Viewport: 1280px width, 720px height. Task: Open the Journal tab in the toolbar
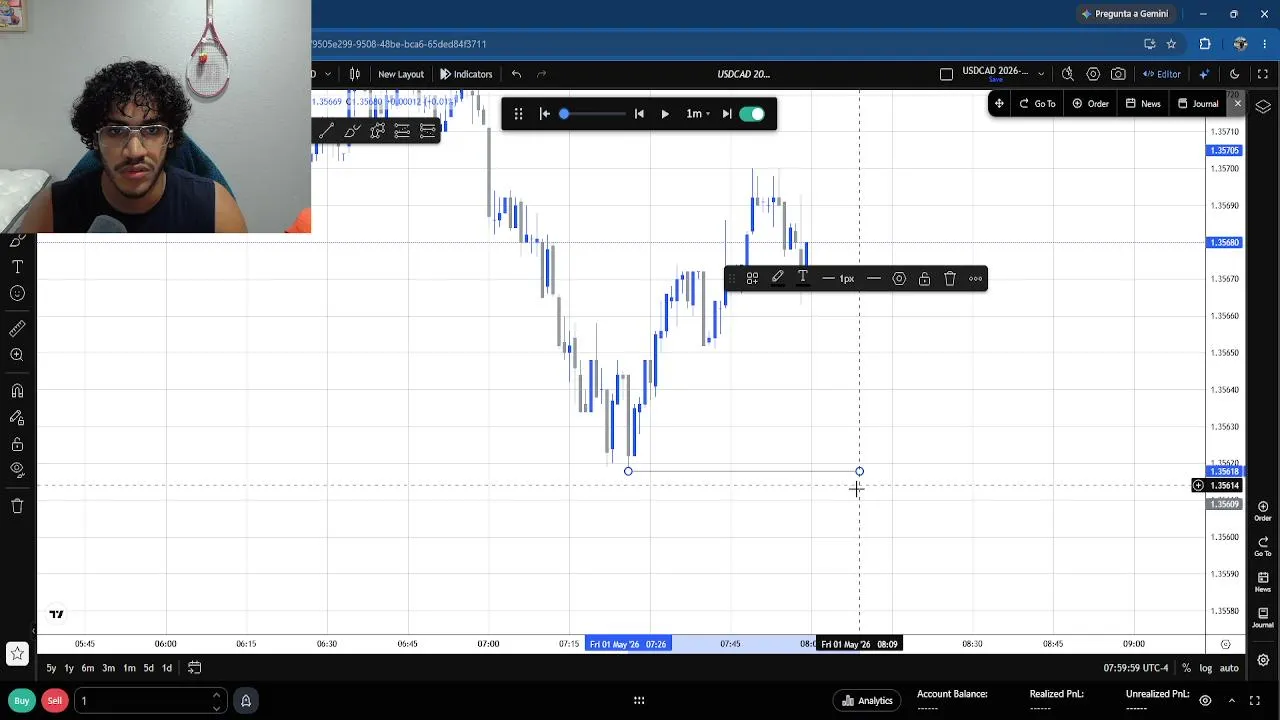1197,104
